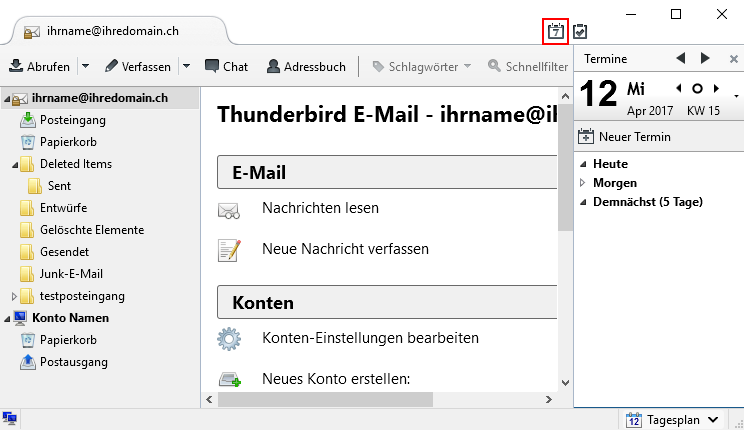Screen dimensions: 744x430
Task: Open the Abrufen dropdown arrow
Action: pyautogui.click(x=84, y=66)
